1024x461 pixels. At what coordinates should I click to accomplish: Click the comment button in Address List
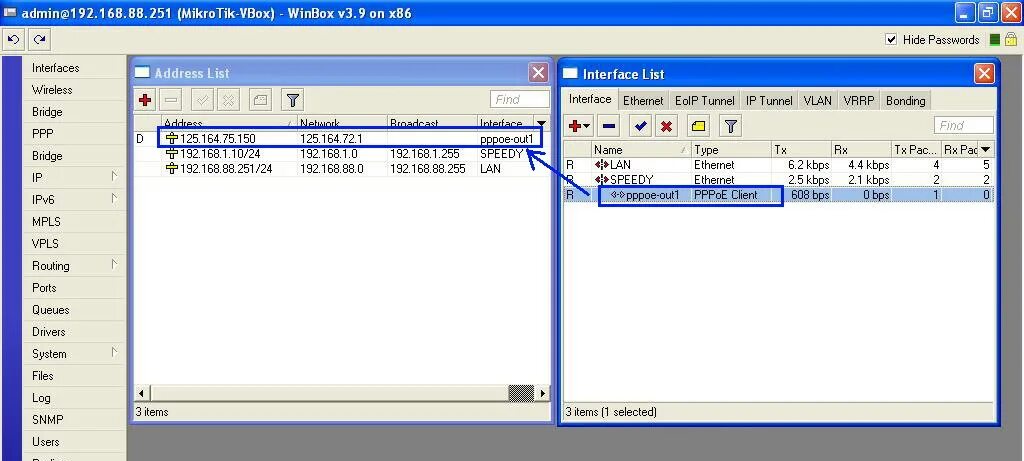tap(261, 100)
